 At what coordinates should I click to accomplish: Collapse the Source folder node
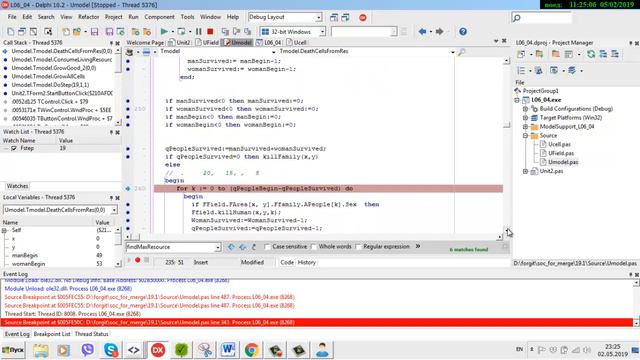(x=525, y=136)
